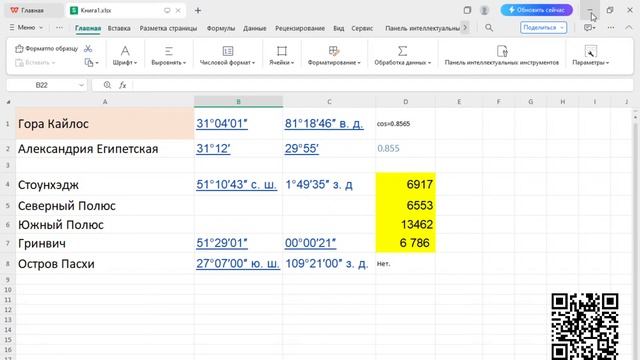Select cell Гора Кайлос
The image size is (640, 360).
point(105,124)
